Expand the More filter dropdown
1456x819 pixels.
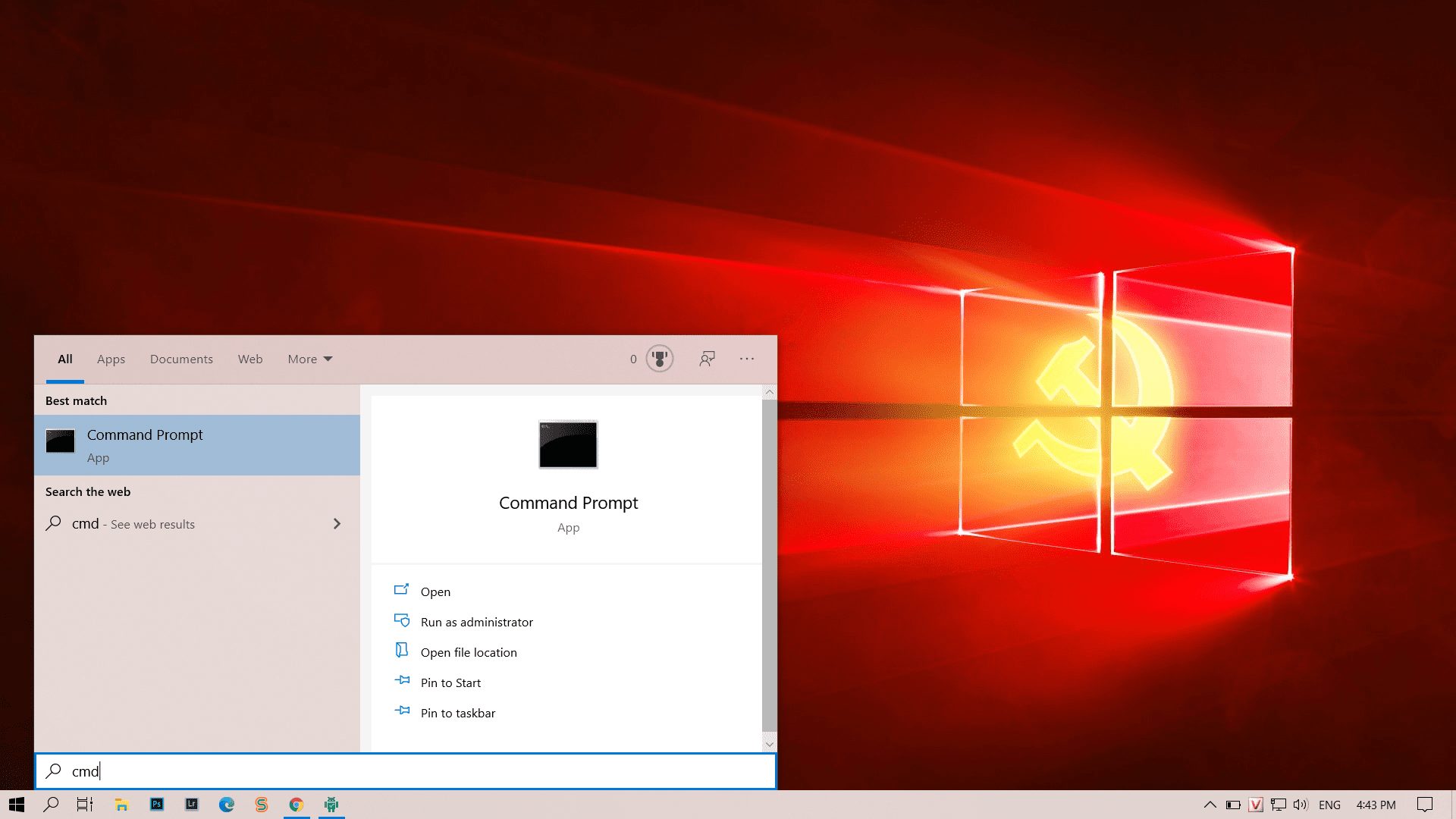[310, 359]
